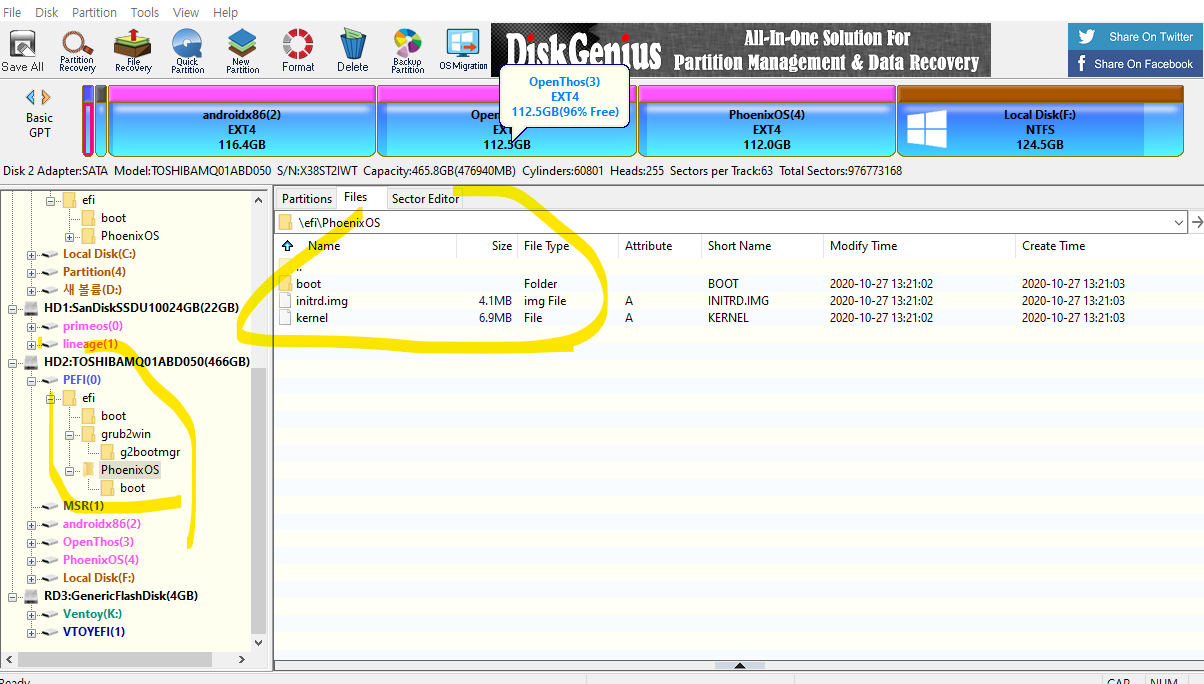
Task: Select the PEFI(0) partition in the tree
Action: [x=82, y=380]
